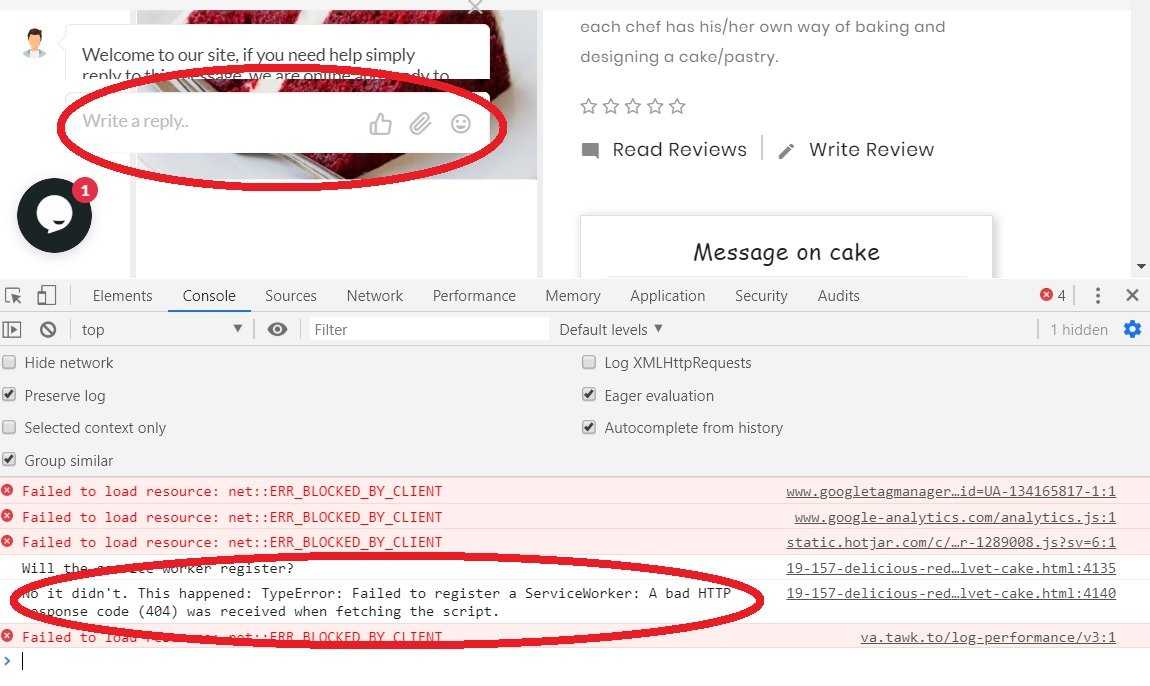The height and width of the screenshot is (686, 1150).
Task: Open the emoji picker in chat
Action: (x=461, y=123)
